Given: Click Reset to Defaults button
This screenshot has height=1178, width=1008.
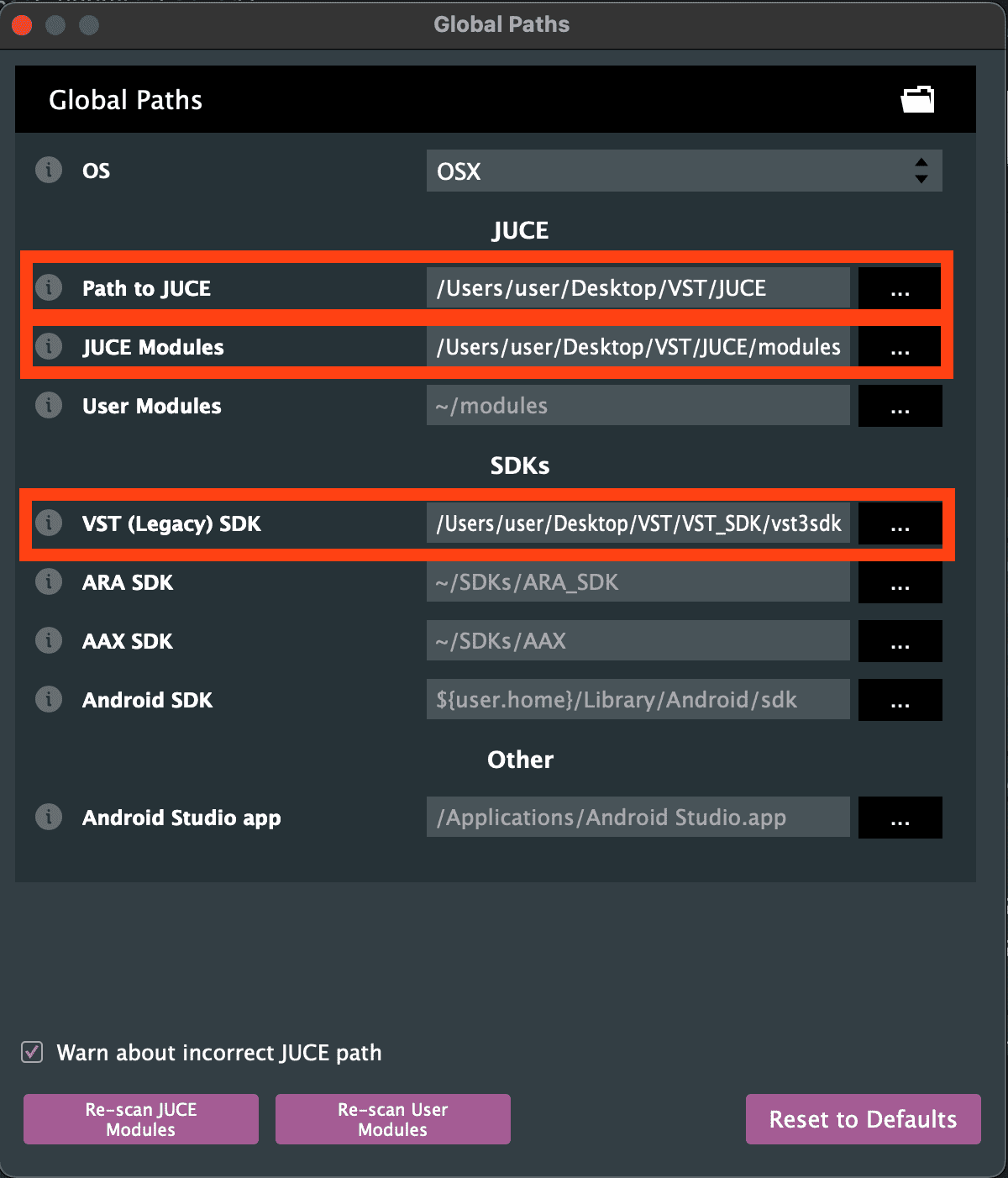Looking at the screenshot, I should pos(863,1119).
